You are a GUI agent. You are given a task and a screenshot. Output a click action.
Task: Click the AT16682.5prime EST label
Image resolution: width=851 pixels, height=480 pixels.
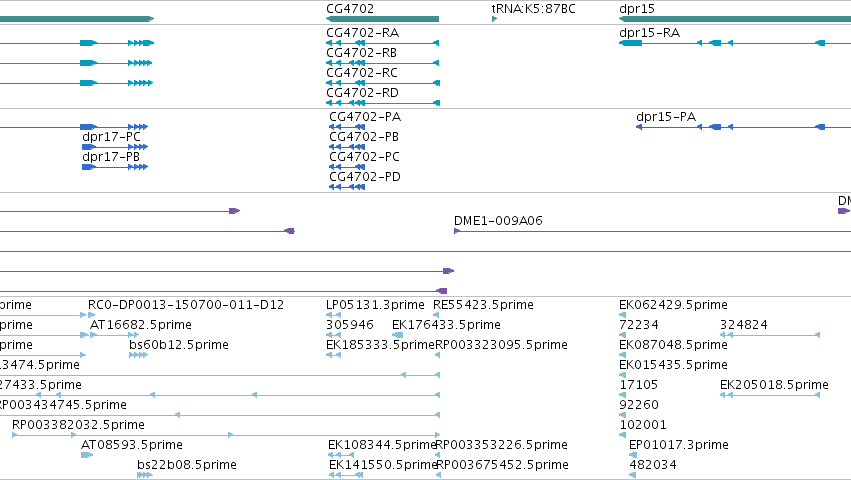[141, 325]
